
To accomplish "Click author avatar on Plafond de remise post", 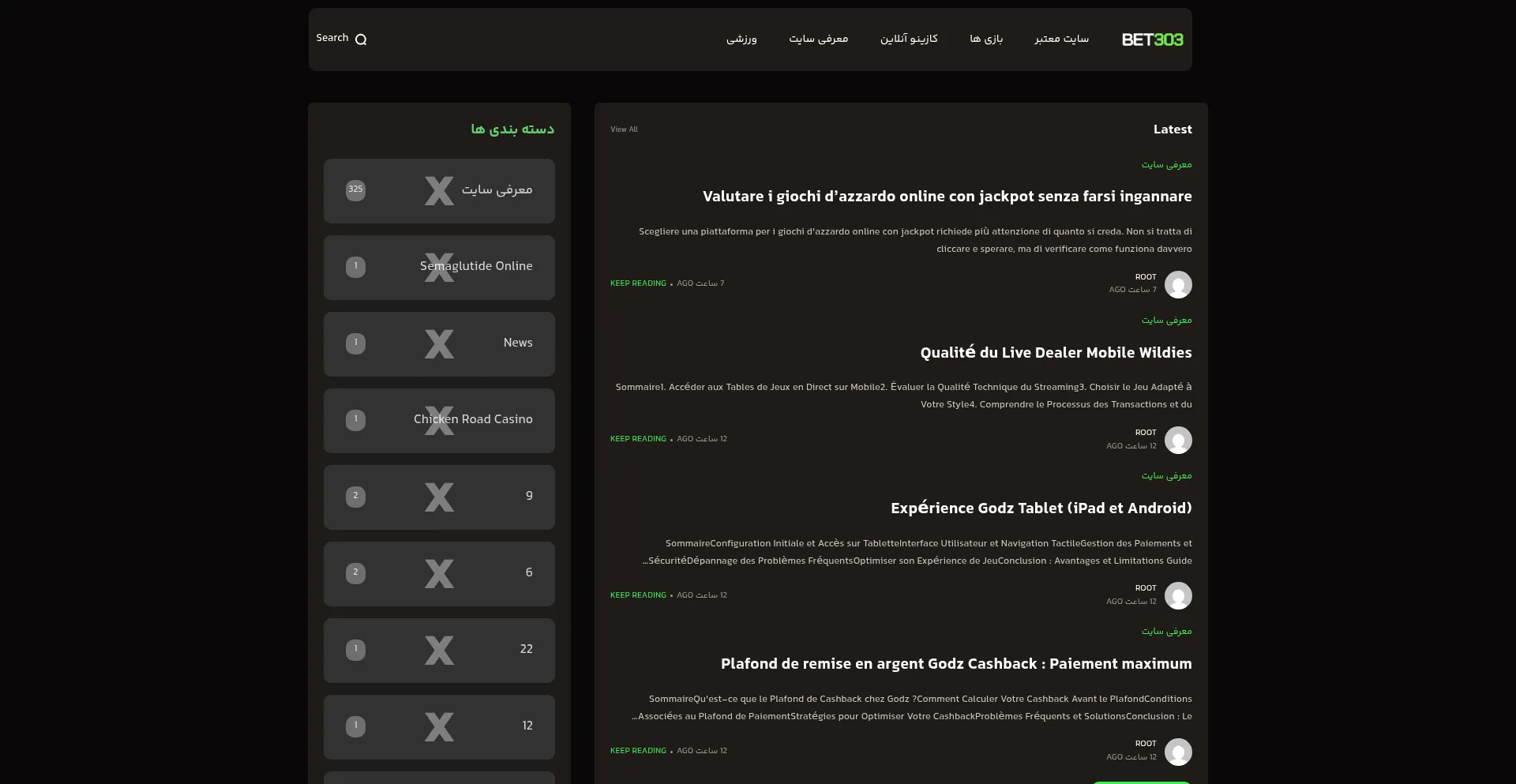I will pyautogui.click(x=1178, y=752).
